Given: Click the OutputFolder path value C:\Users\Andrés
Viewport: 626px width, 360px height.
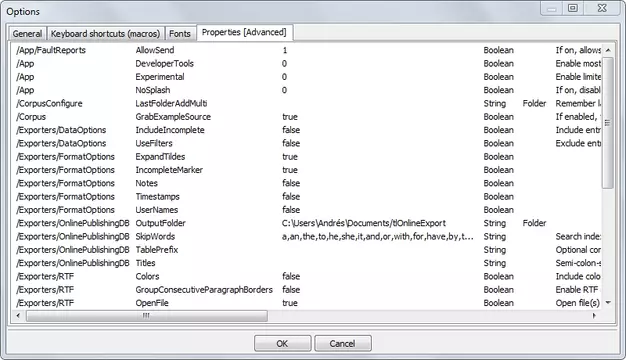Looking at the screenshot, I should (x=364, y=223).
